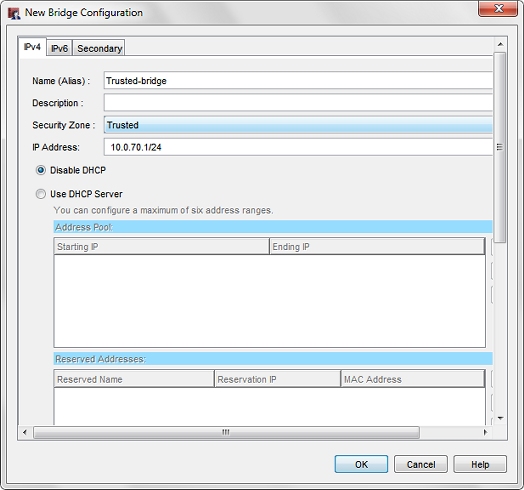The image size is (524, 490).
Task: Click the IP Address field 10.0.70.1/24
Action: tap(298, 147)
